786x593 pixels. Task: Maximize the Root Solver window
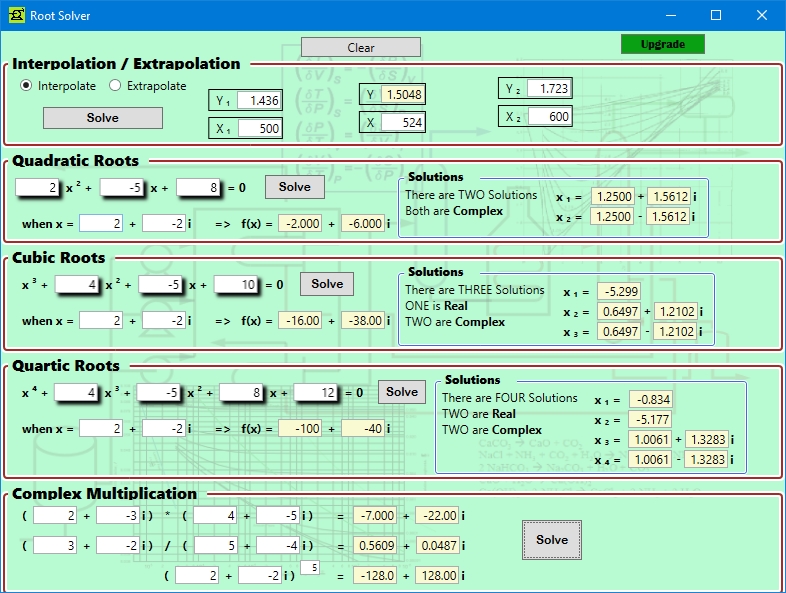(x=716, y=15)
